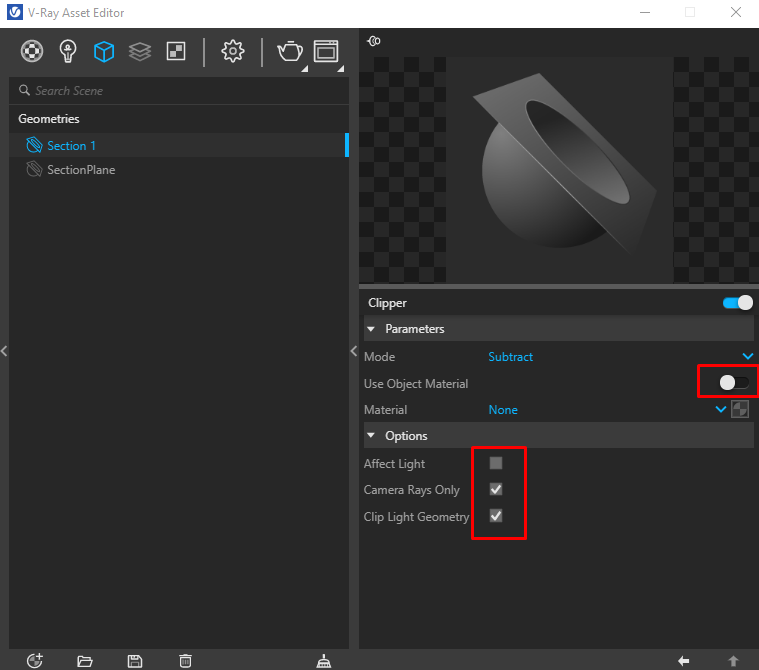
Task: Select Section 1 in Geometries list
Action: 179,145
